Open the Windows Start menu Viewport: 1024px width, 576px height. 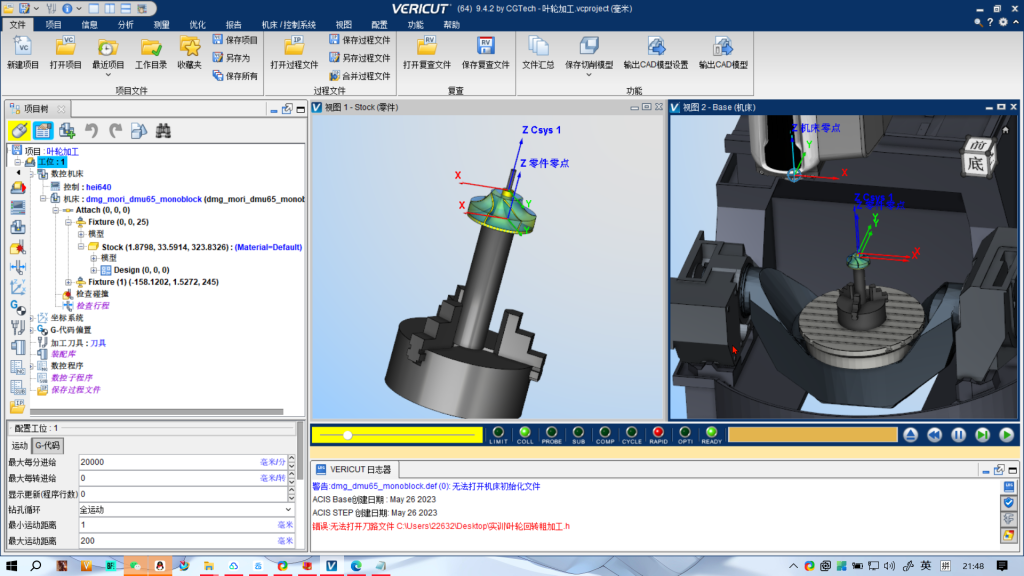click(12, 566)
